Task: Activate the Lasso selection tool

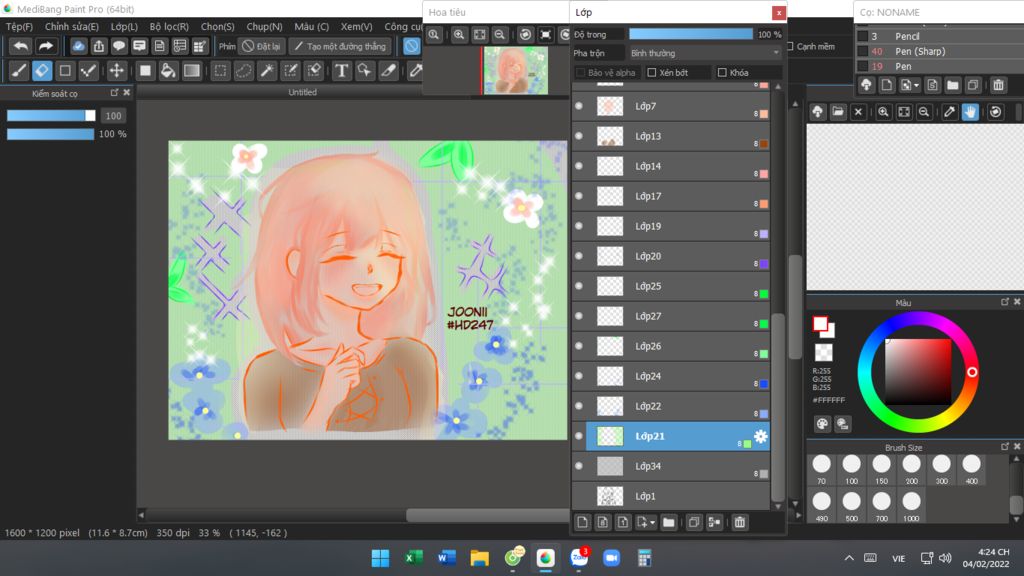Action: (x=244, y=71)
